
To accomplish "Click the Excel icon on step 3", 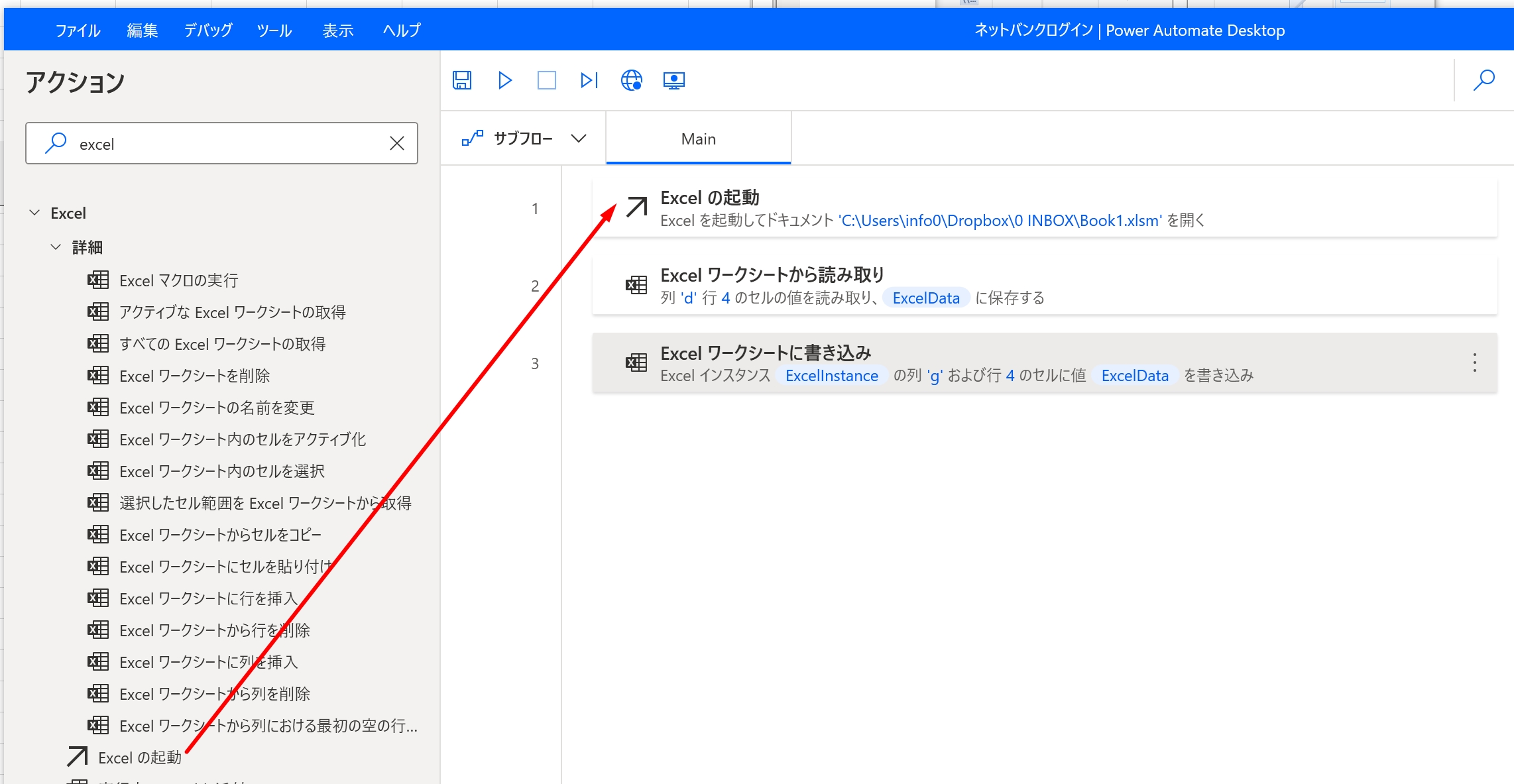I will [x=636, y=363].
